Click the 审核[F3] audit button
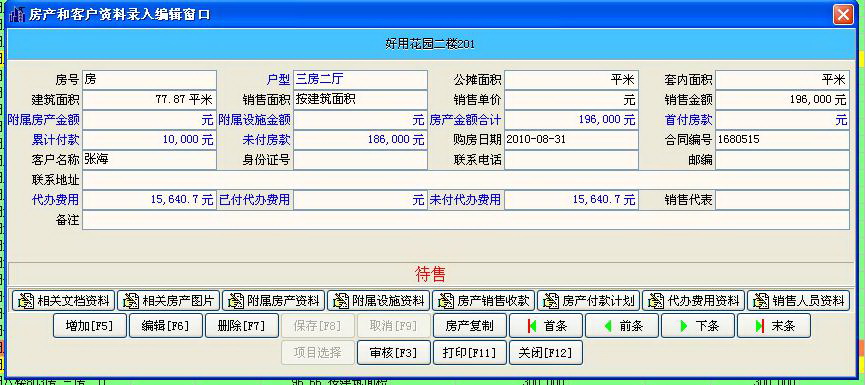This screenshot has height=385, width=865. point(394,352)
